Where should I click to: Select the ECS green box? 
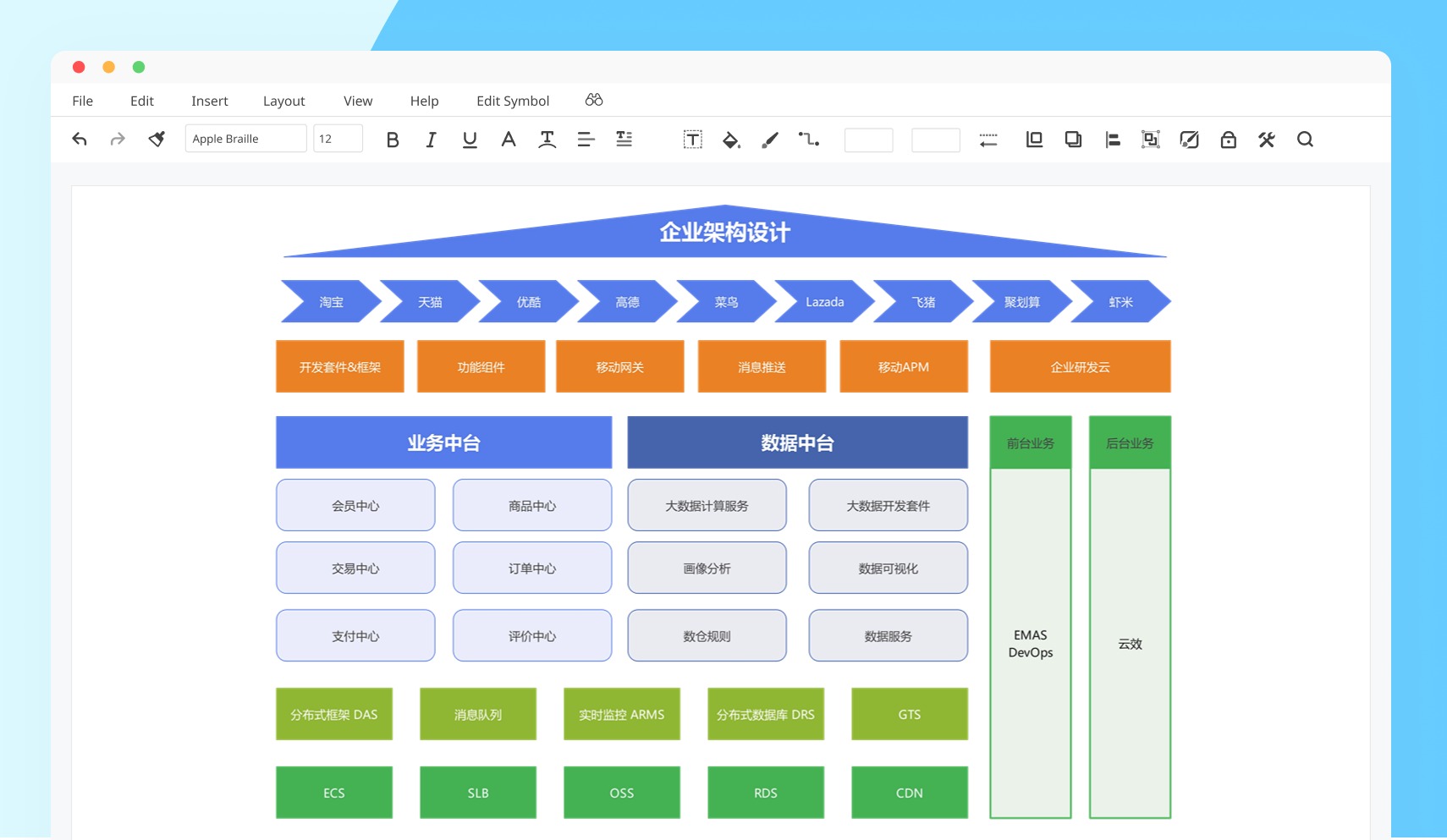click(334, 793)
